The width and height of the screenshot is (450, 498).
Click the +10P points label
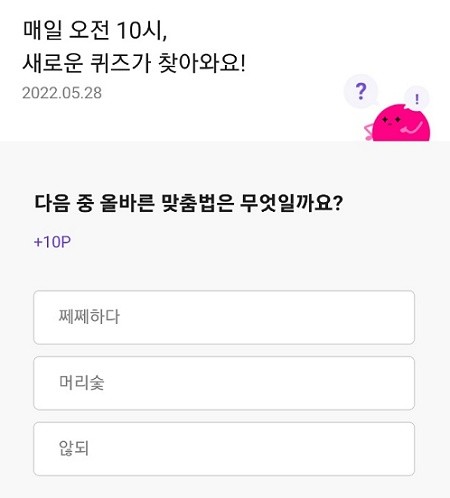52,242
